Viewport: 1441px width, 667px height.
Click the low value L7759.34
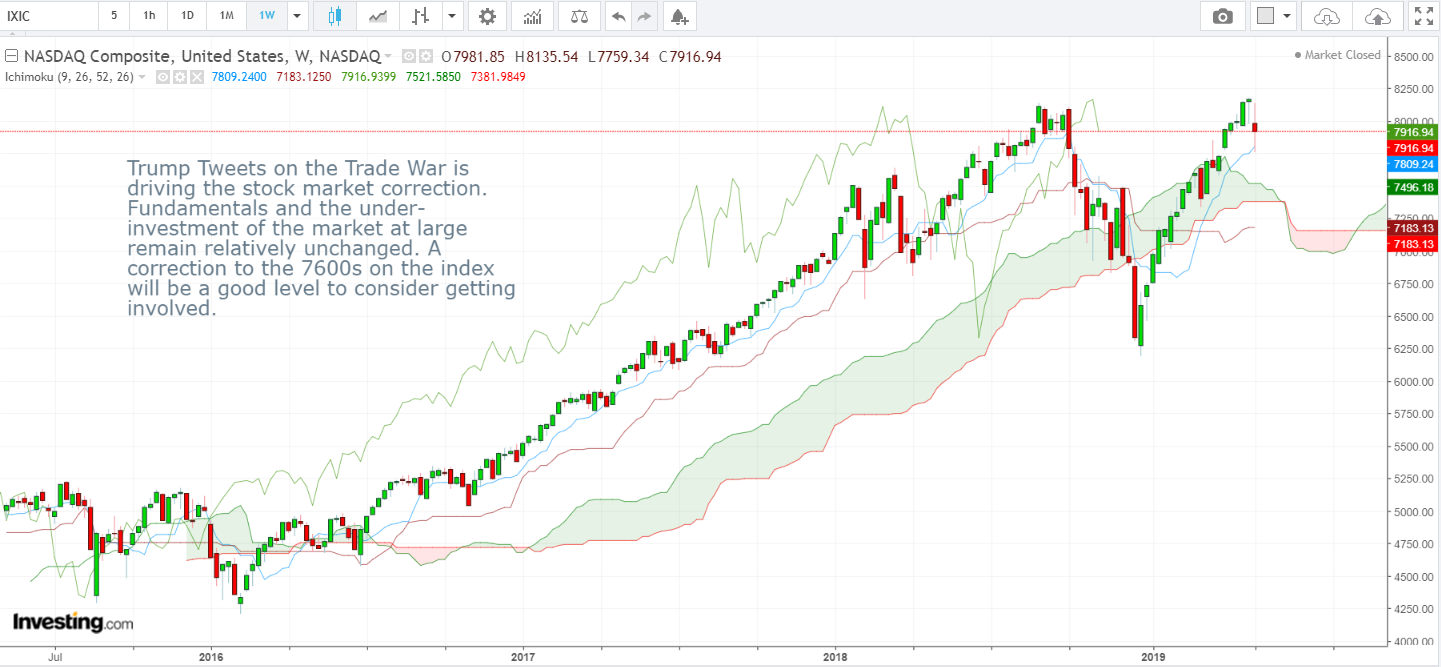[618, 57]
